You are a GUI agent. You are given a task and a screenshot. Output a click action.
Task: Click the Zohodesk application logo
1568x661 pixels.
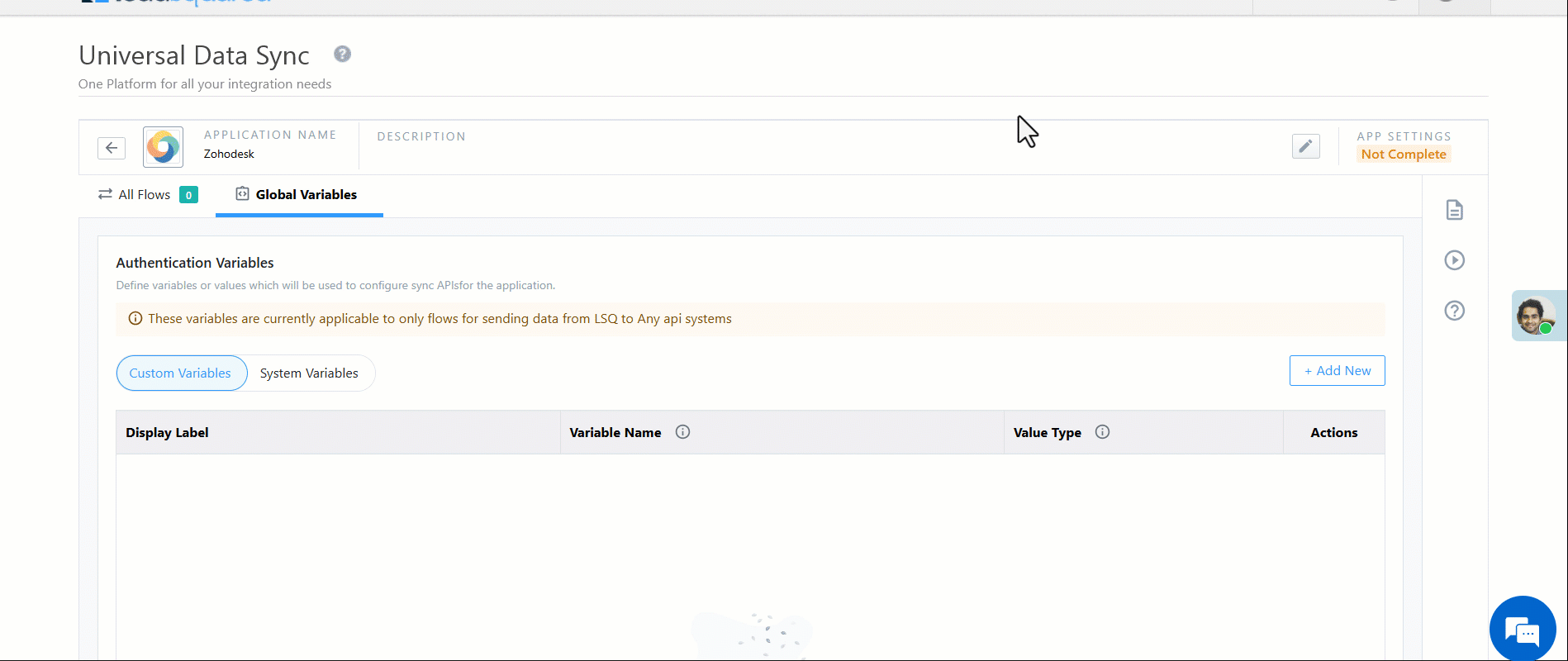point(163,147)
